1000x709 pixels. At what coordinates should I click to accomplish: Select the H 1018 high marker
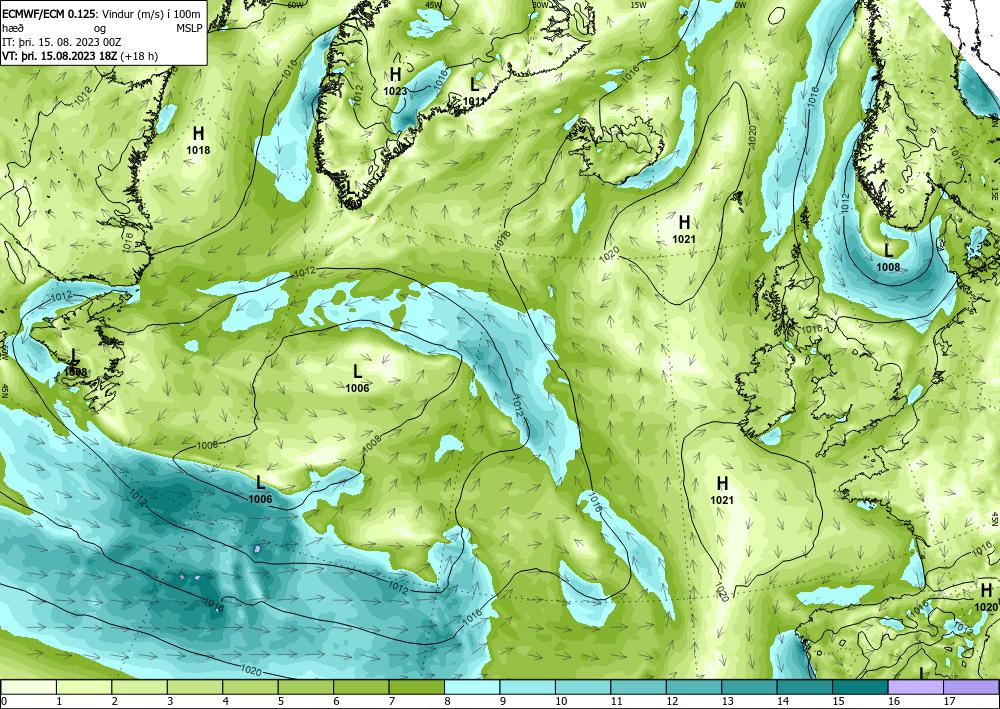point(198,140)
